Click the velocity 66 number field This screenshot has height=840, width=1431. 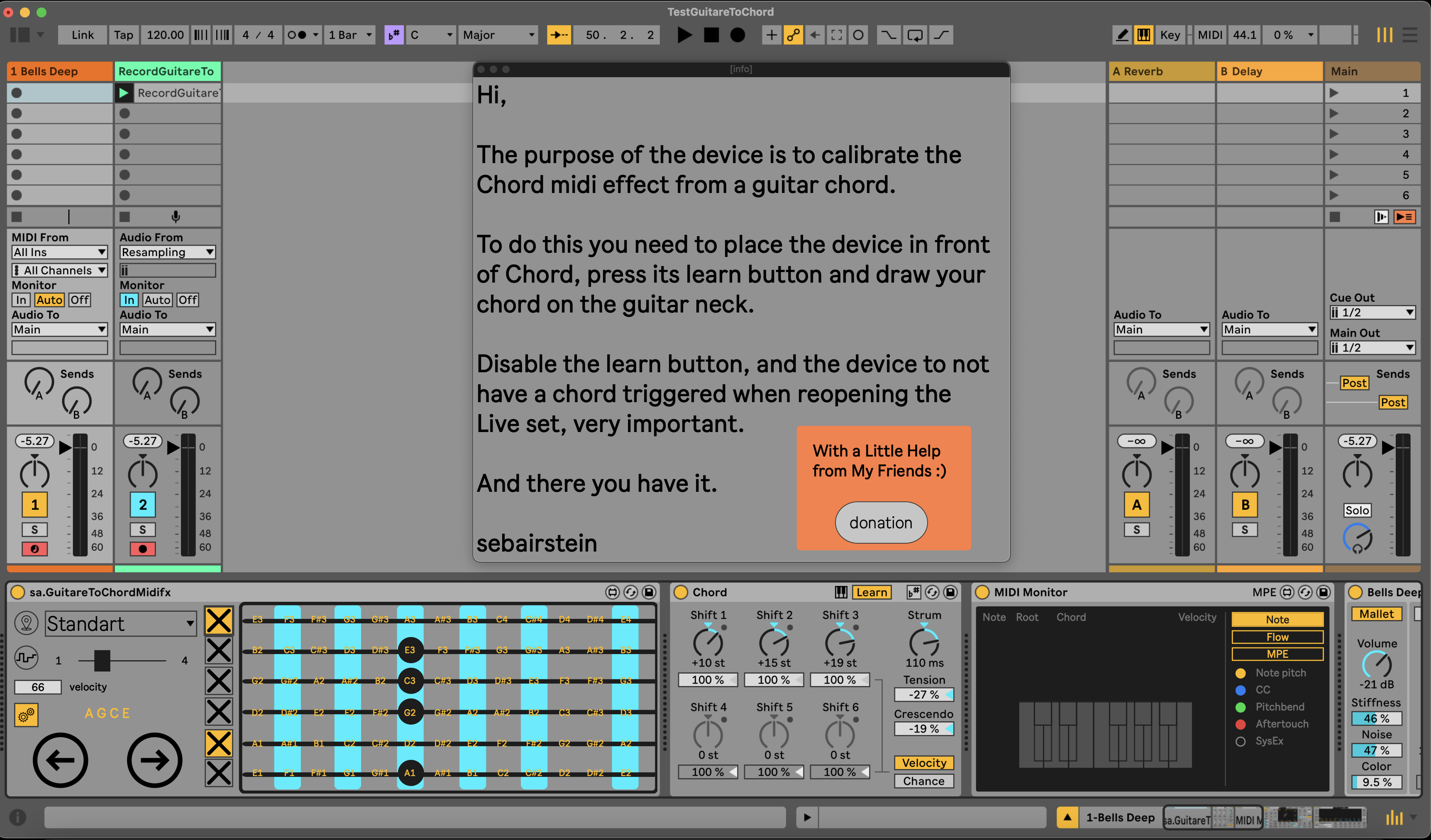pyautogui.click(x=37, y=687)
